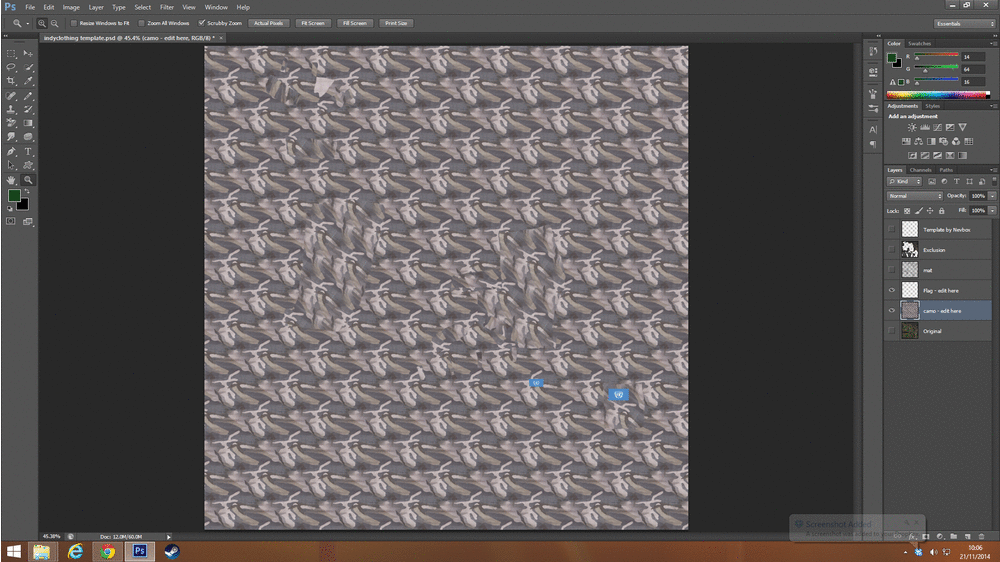The width and height of the screenshot is (1000, 562).
Task: Open the Fill slider dropdown arrow
Action: click(x=992, y=211)
